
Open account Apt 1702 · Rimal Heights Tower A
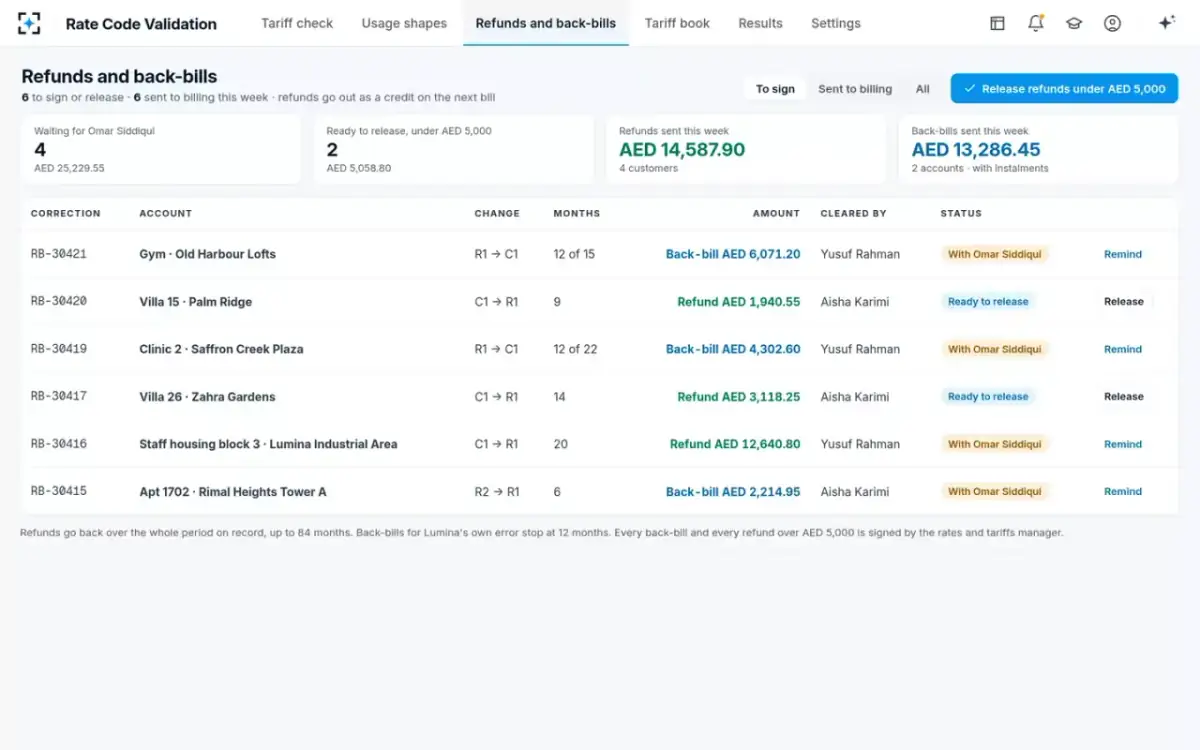[x=233, y=492]
